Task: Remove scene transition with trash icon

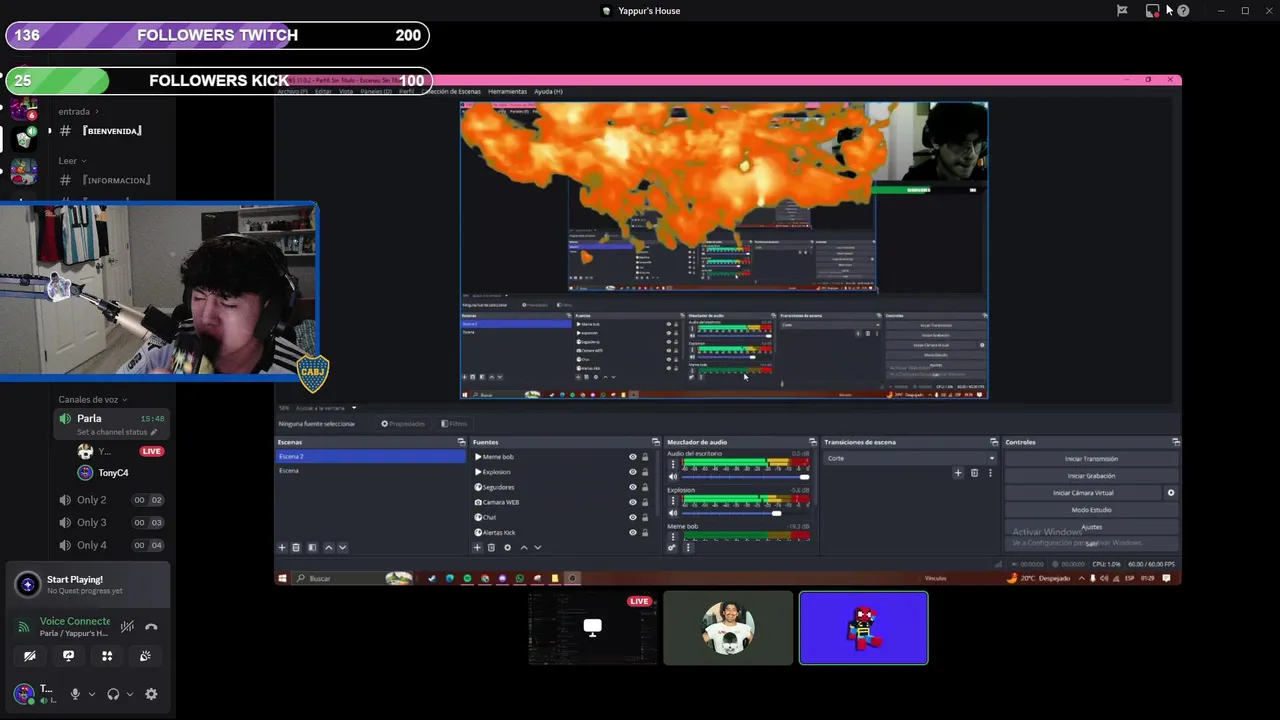Action: 974,473
